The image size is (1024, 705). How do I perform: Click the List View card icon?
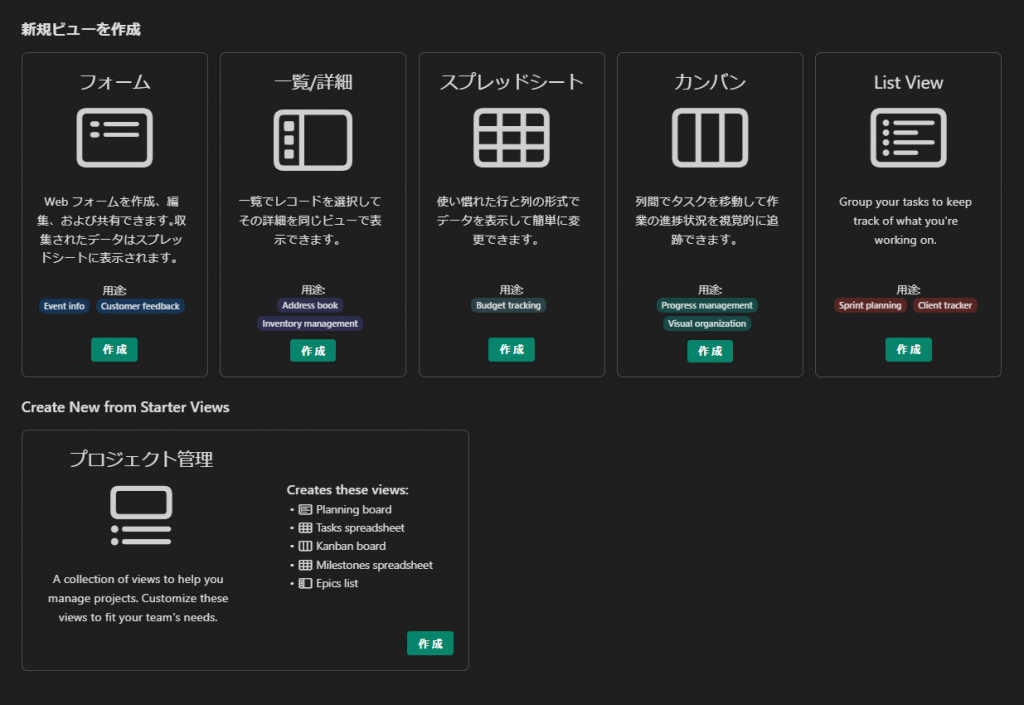908,138
